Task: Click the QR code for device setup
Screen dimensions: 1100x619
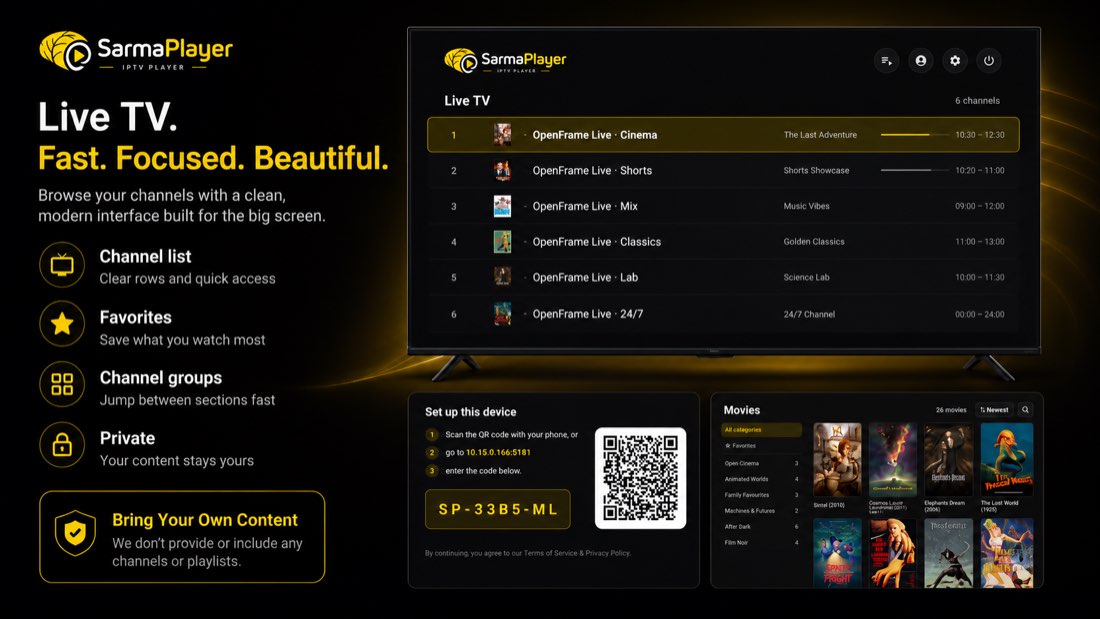Action: [640, 478]
